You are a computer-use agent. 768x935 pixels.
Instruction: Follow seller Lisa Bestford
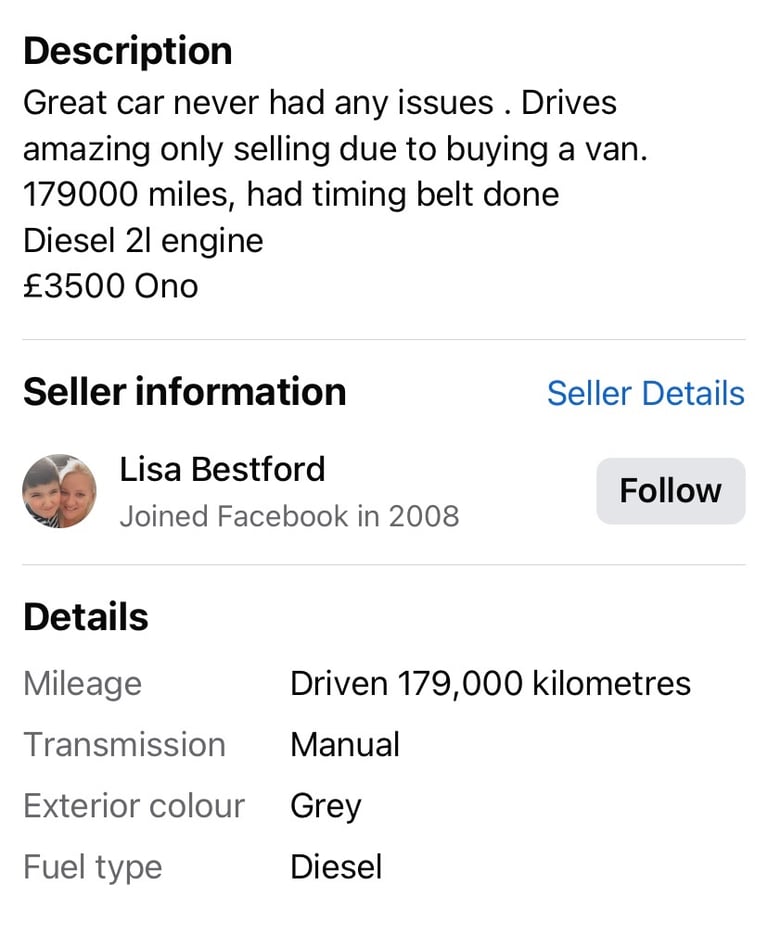click(671, 491)
